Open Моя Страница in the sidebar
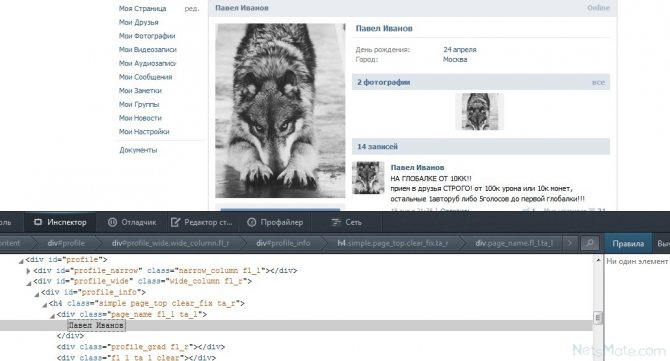Viewport: 670px width, 361px height. click(142, 9)
